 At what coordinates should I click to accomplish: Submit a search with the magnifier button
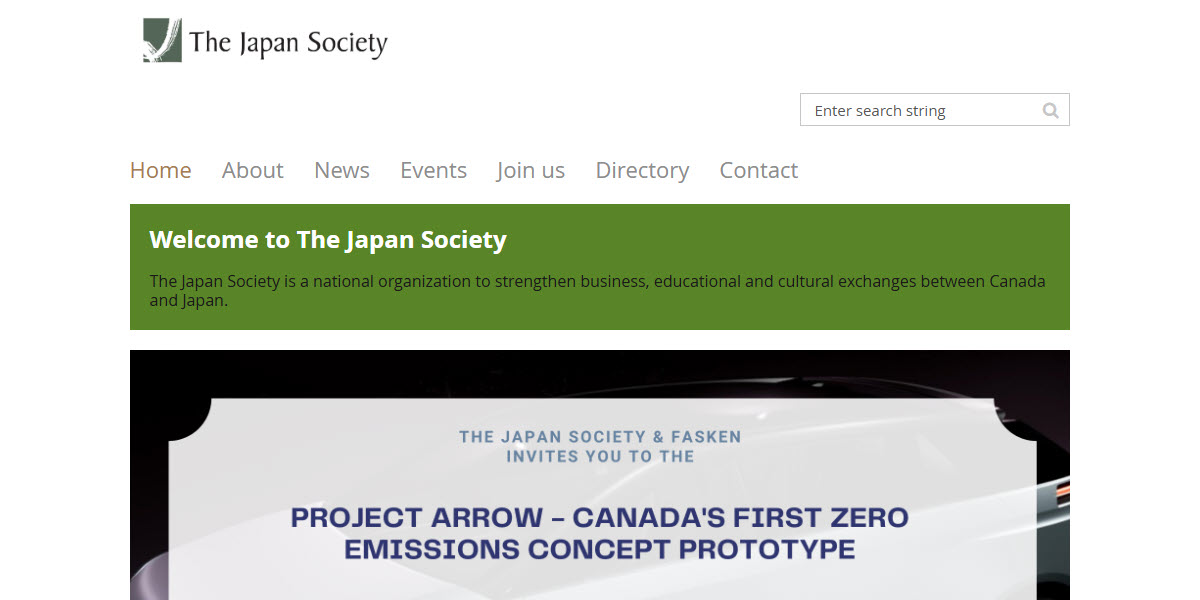1050,110
